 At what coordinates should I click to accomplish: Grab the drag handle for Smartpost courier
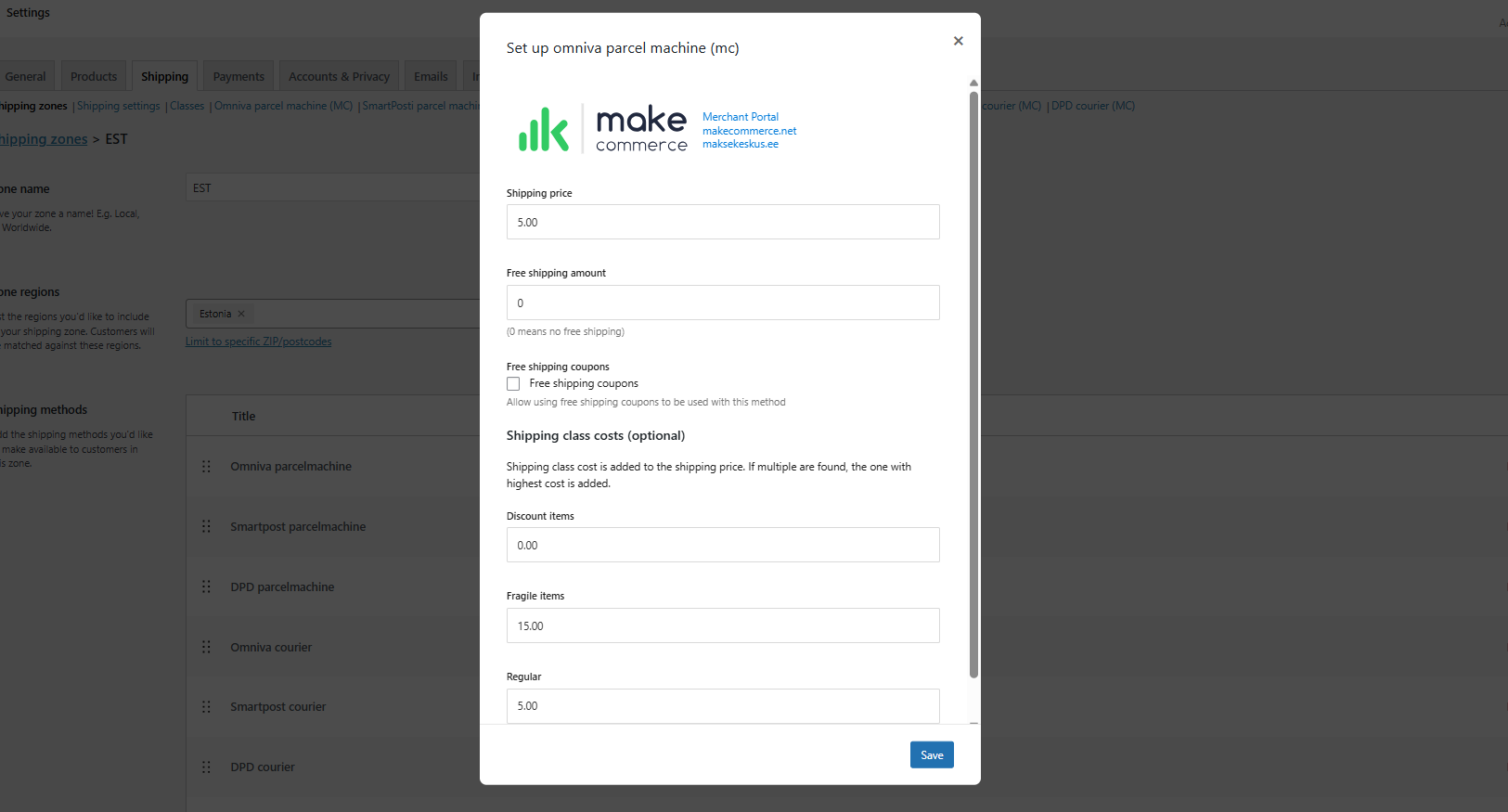206,706
